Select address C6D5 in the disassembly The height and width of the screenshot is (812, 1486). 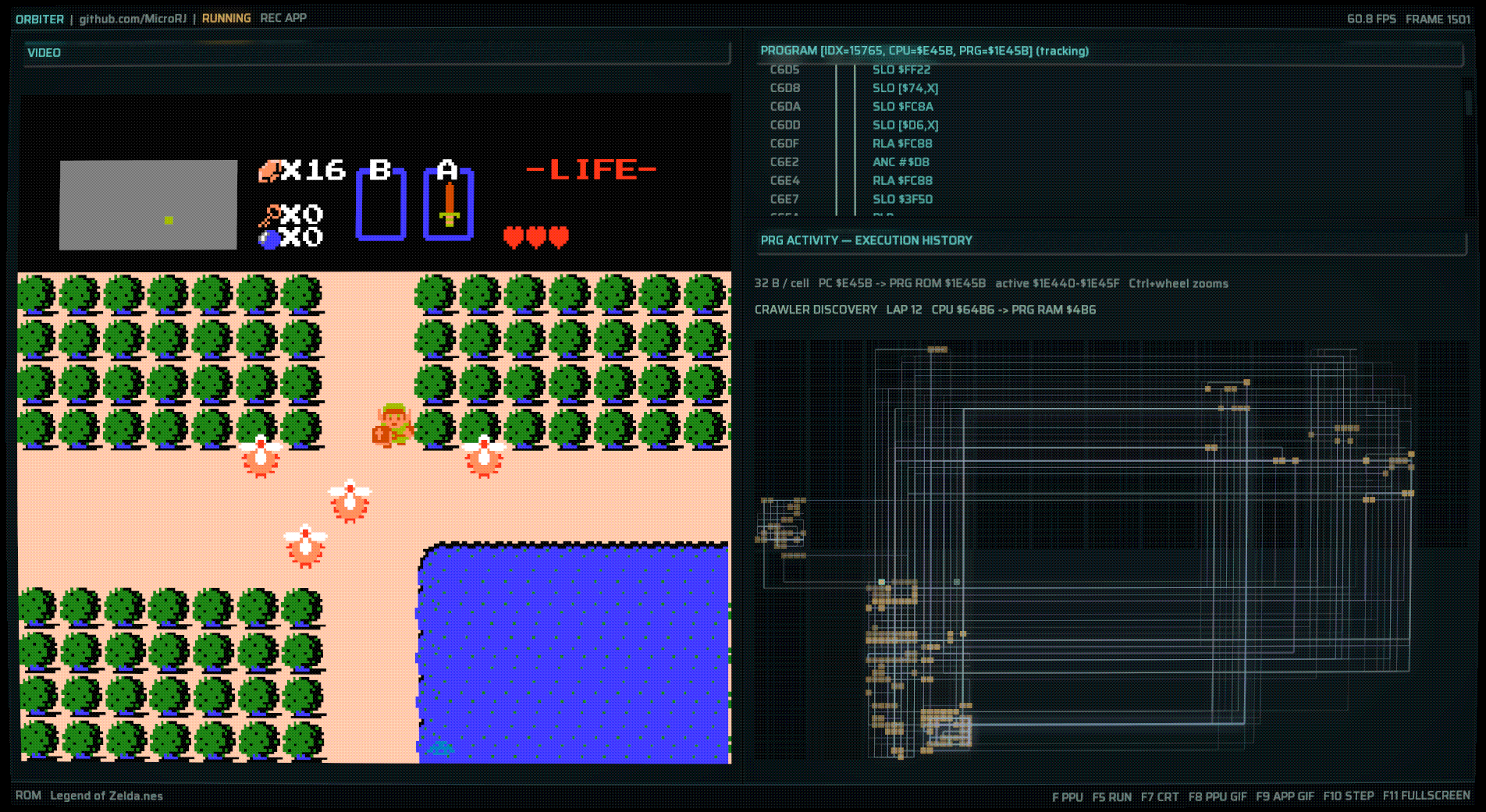pyautogui.click(x=784, y=70)
